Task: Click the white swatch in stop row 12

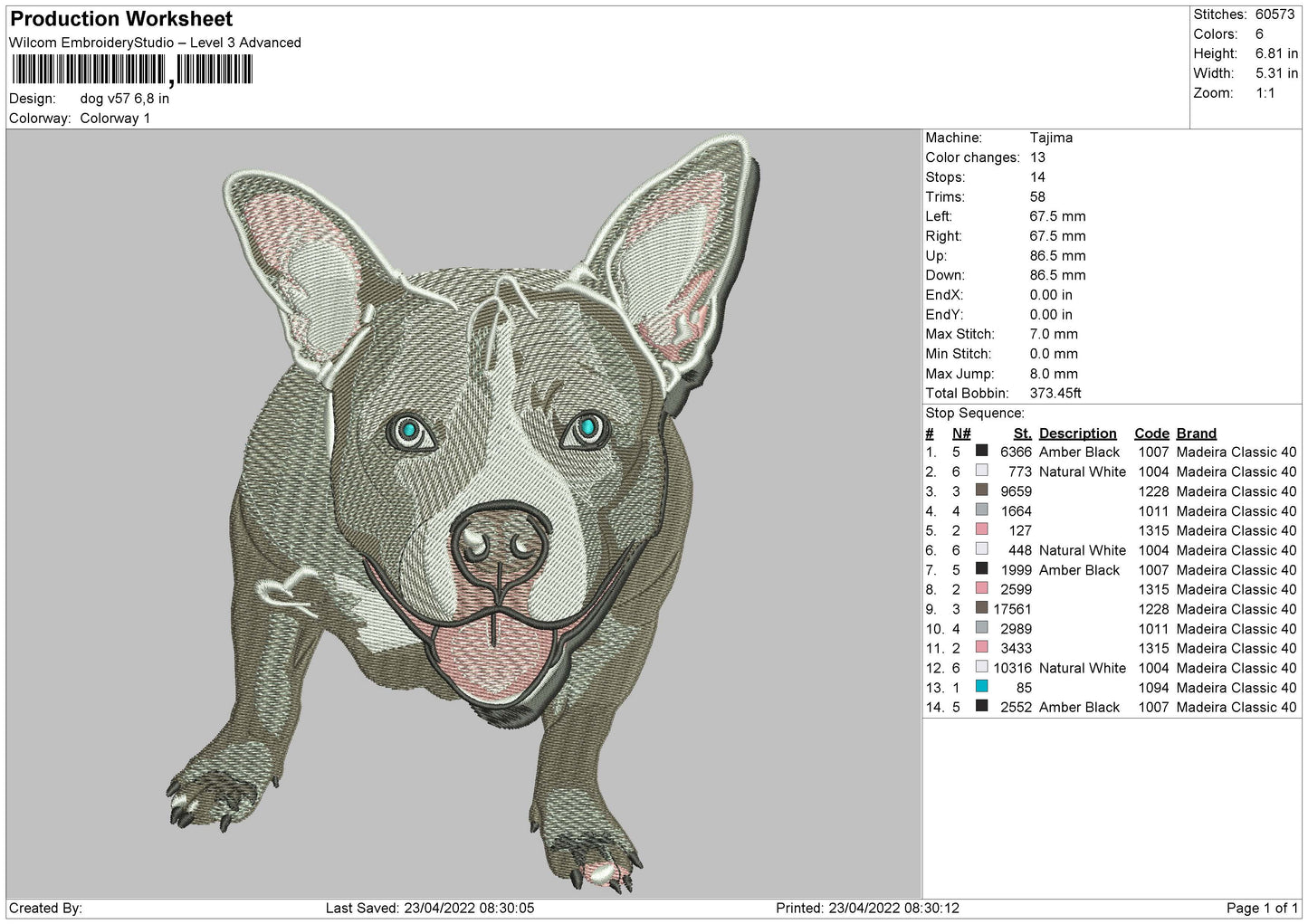Action: [981, 667]
